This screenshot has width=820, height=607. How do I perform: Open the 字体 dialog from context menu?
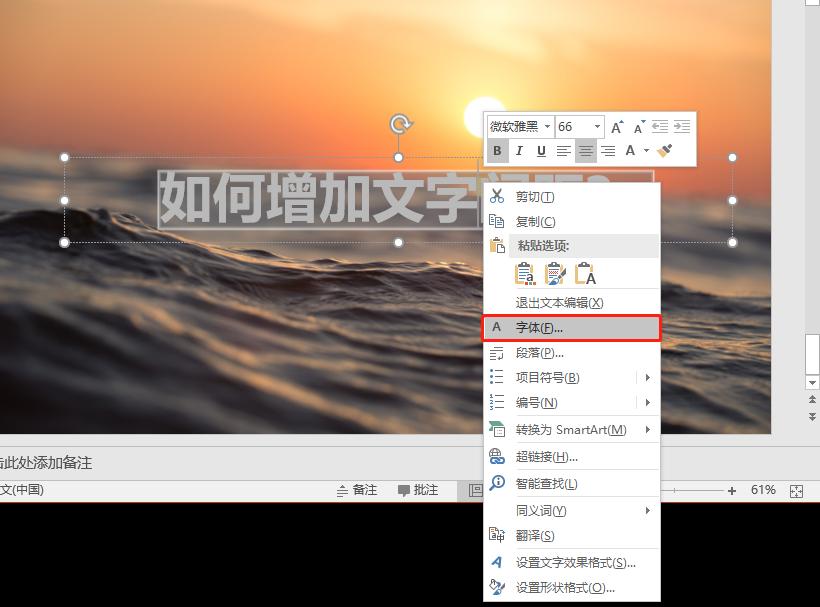(540, 327)
